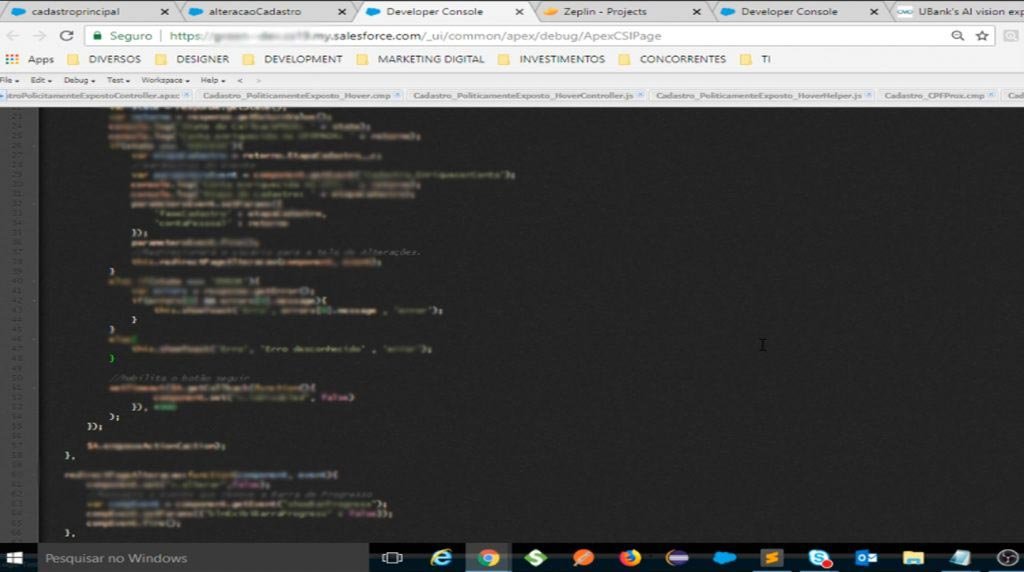
Task: Open the green S diamond taskbar app
Action: (536, 558)
